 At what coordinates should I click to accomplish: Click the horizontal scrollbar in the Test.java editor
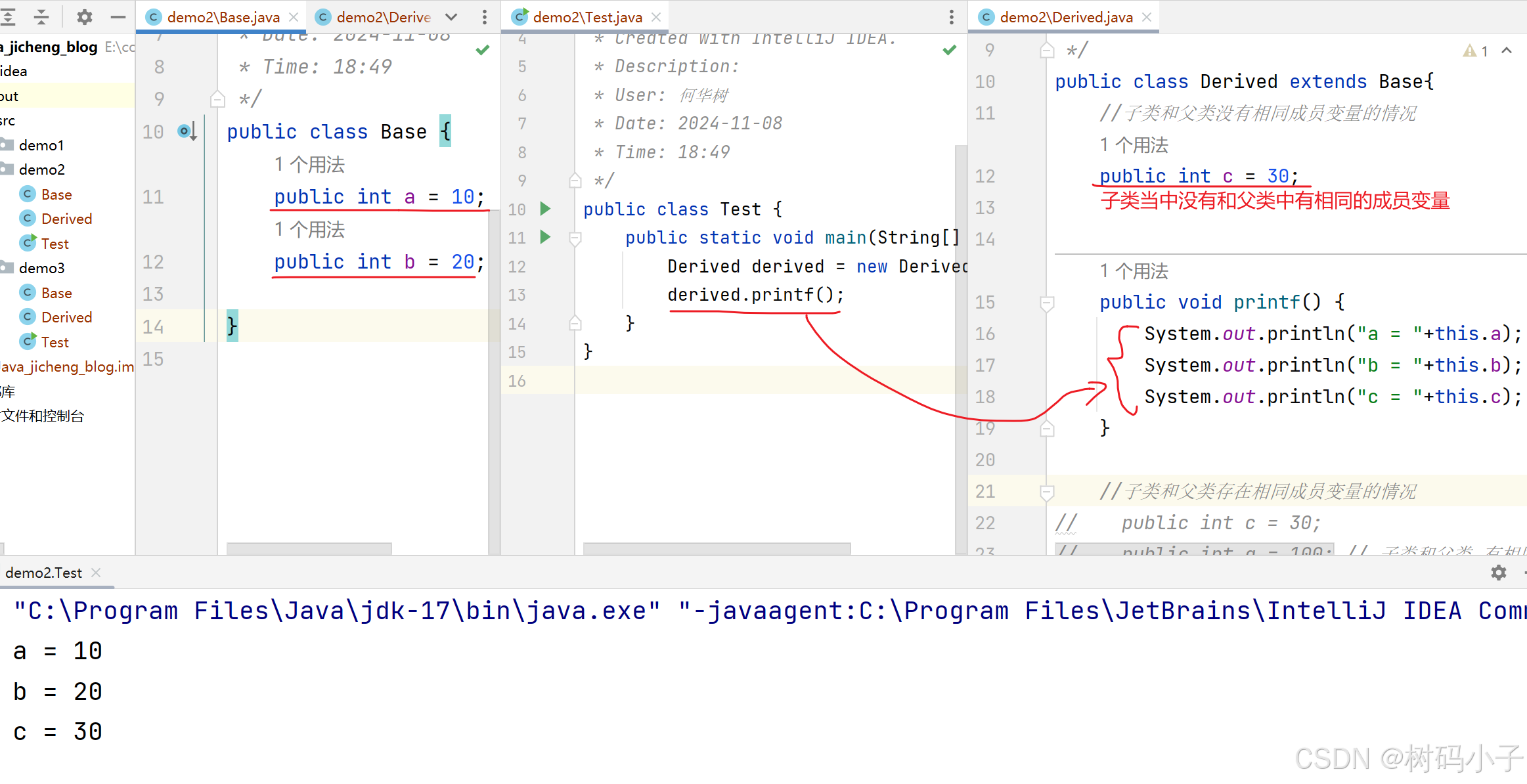[716, 548]
